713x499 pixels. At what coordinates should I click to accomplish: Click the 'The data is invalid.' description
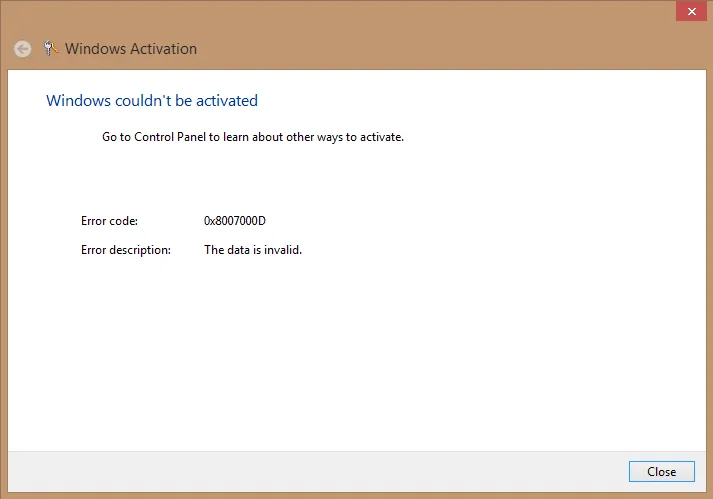click(x=253, y=250)
